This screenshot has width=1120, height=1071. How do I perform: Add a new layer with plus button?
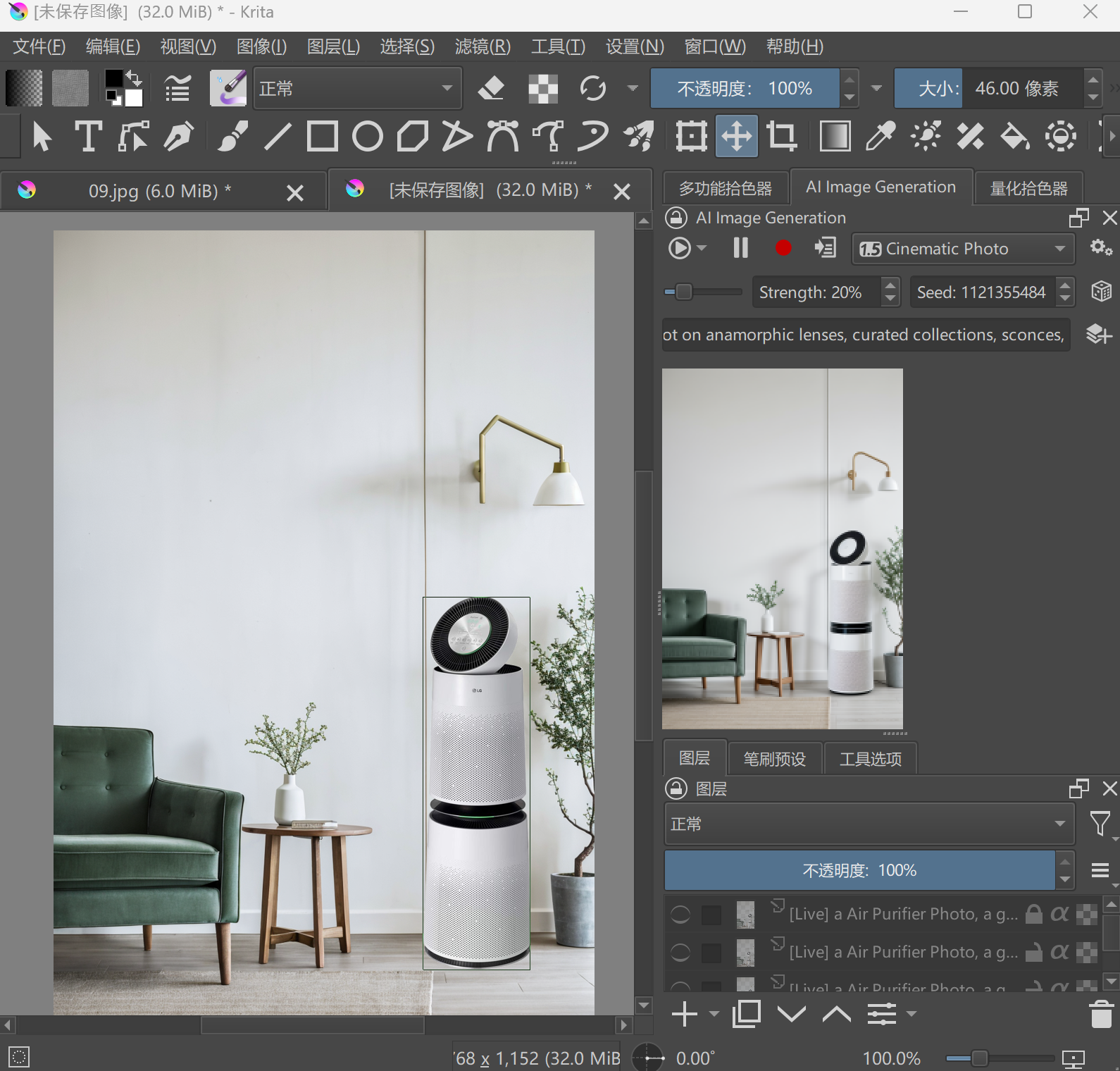tap(685, 1014)
